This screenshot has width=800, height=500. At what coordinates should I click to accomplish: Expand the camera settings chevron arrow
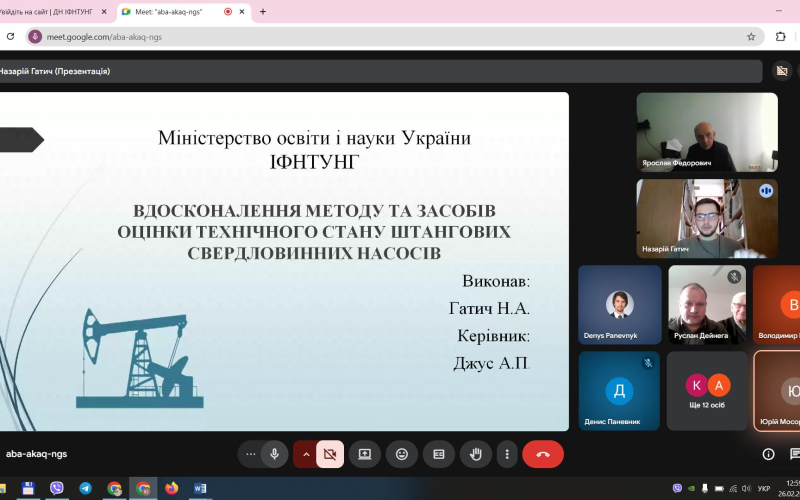click(305, 454)
